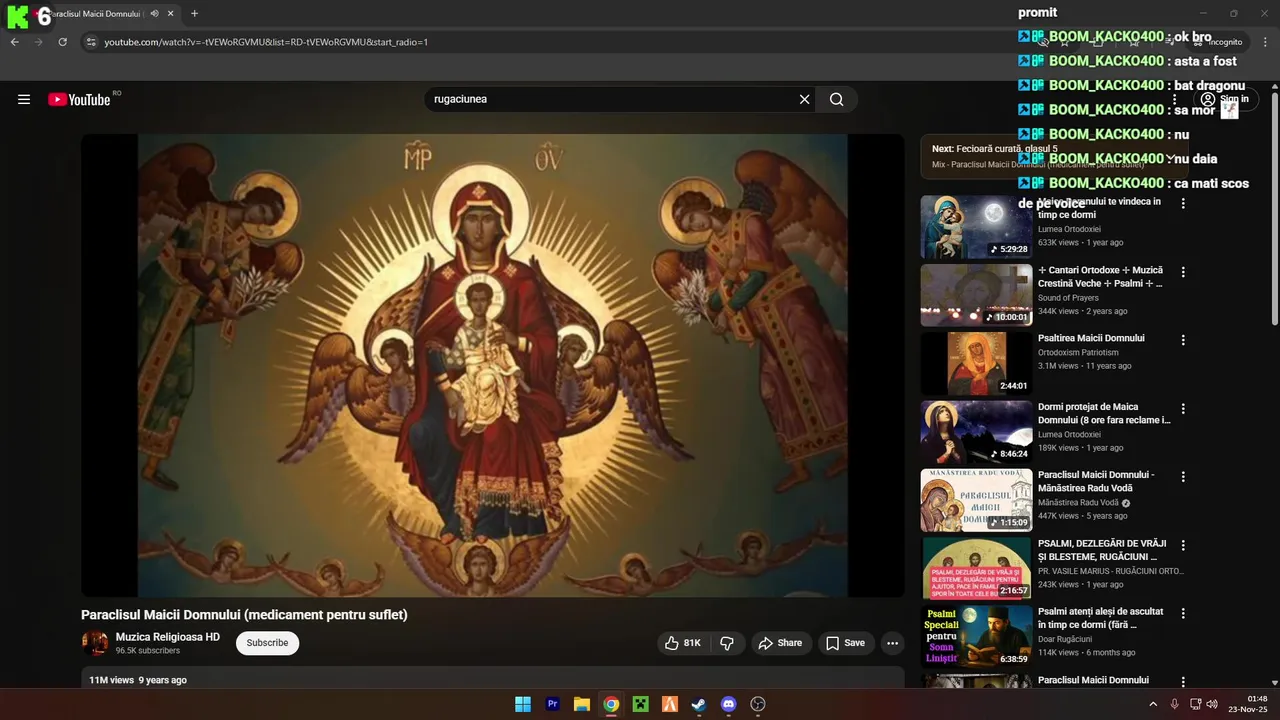Screen dimensions: 1280x720
Task: Clear the search box with the X
Action: pyautogui.click(x=804, y=99)
